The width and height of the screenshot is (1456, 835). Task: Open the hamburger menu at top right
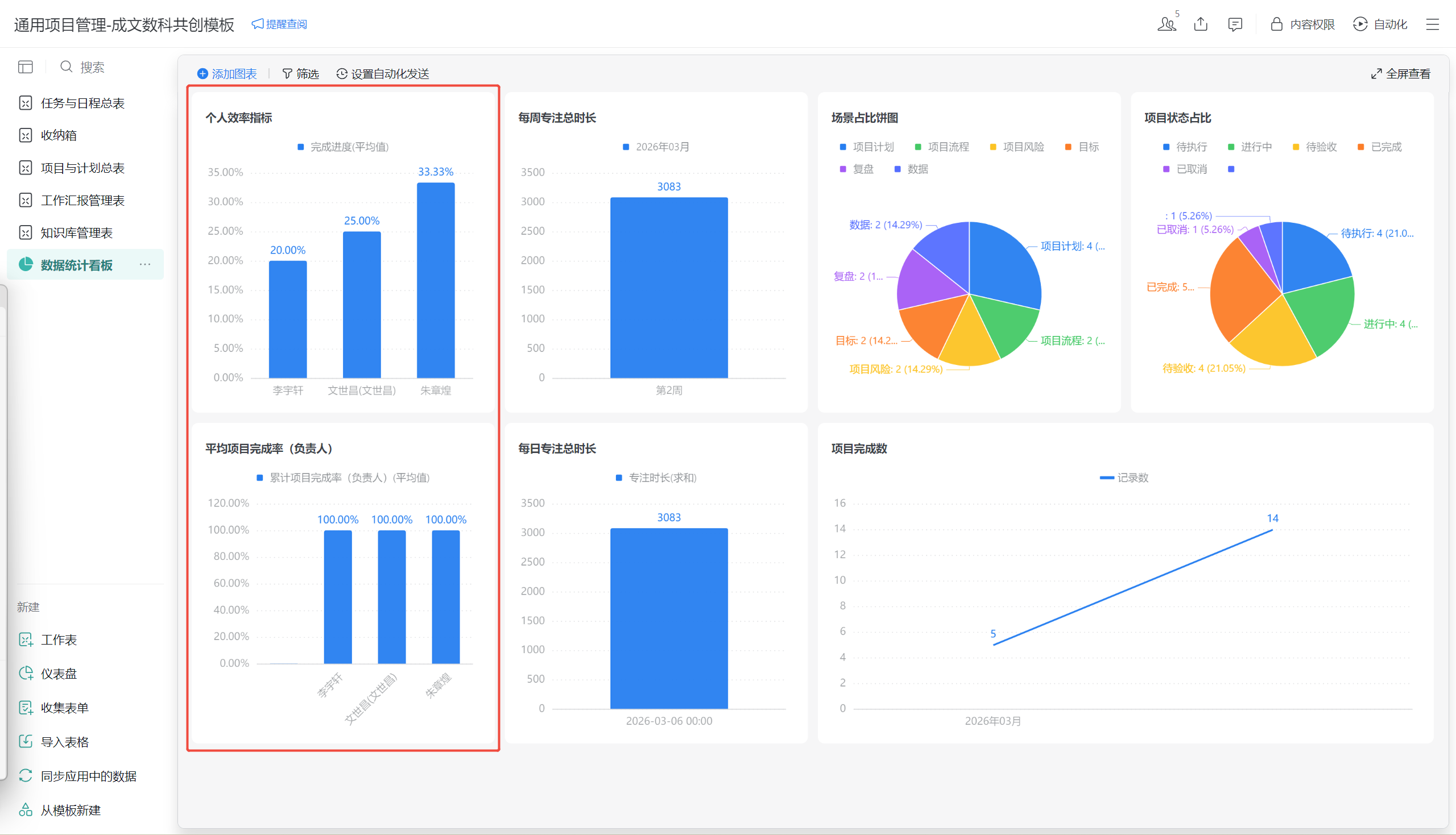pyautogui.click(x=1432, y=24)
